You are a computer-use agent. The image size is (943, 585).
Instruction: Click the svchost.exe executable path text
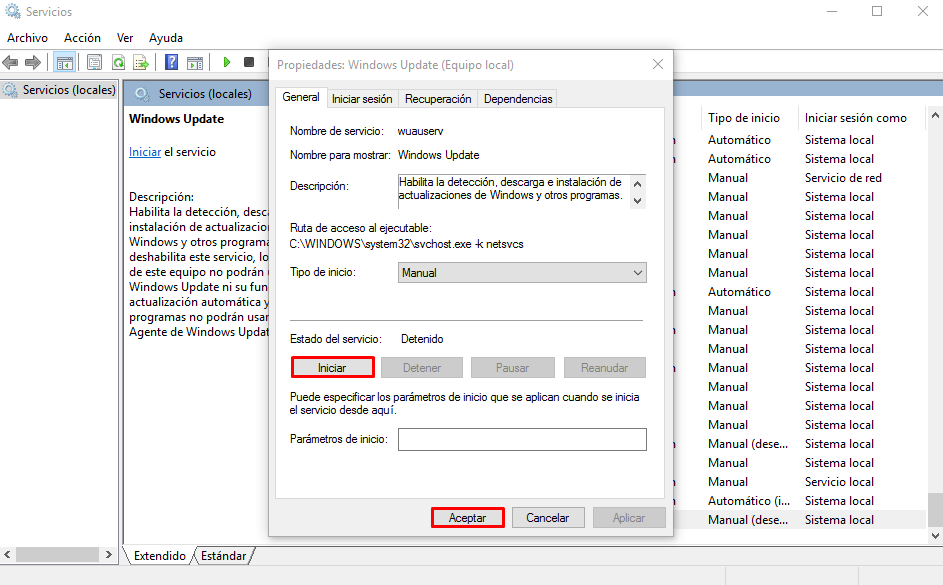coord(407,244)
